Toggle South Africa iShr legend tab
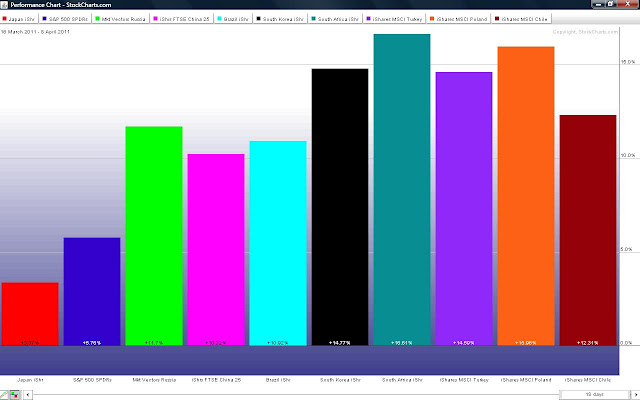 (x=335, y=19)
